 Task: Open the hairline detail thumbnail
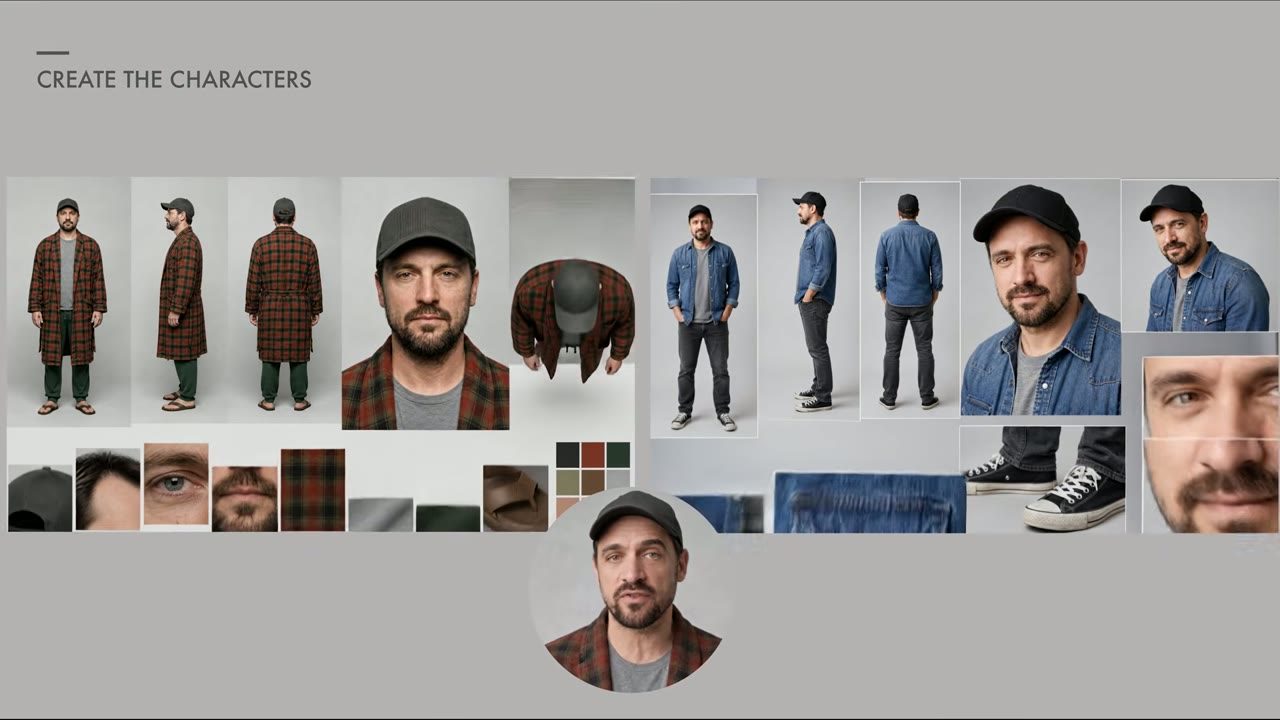tap(108, 489)
